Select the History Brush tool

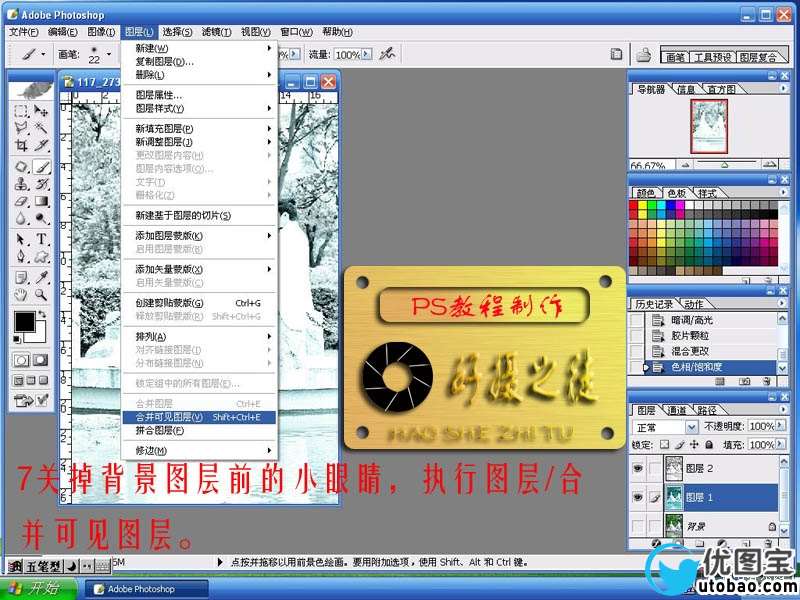[x=41, y=184]
